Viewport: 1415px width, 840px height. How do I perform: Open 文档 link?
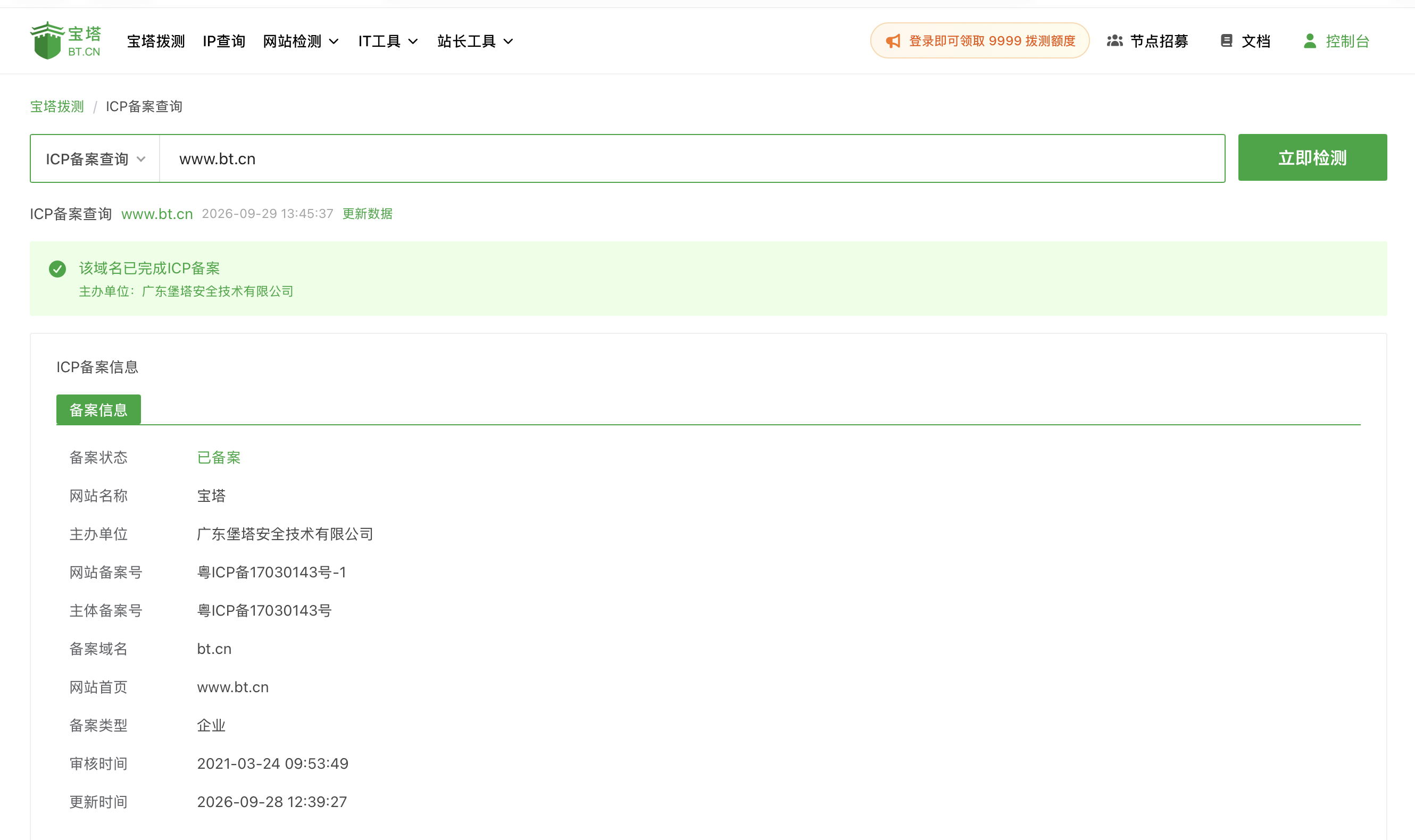tap(1245, 41)
